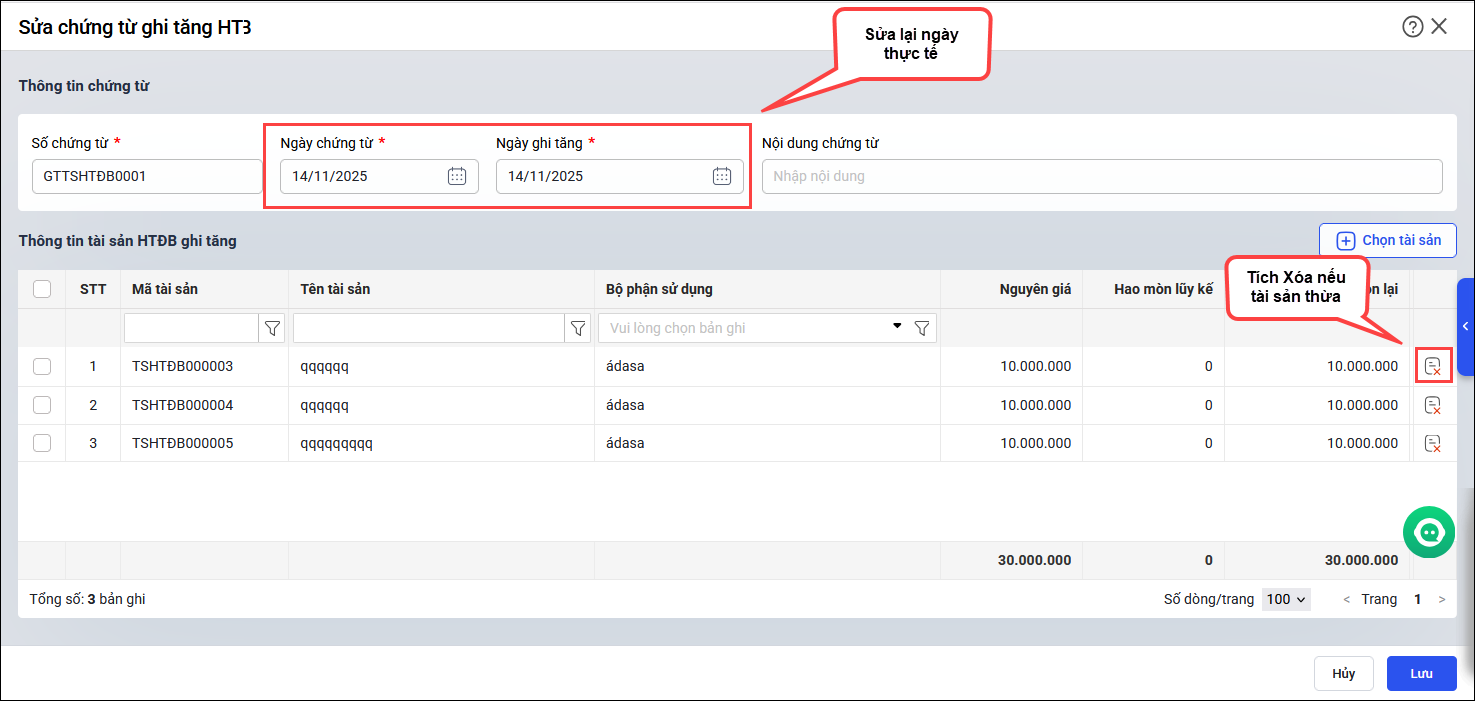This screenshot has width=1475, height=701.
Task: Expand the Bộ phận sử dụng dropdown
Action: [x=896, y=327]
